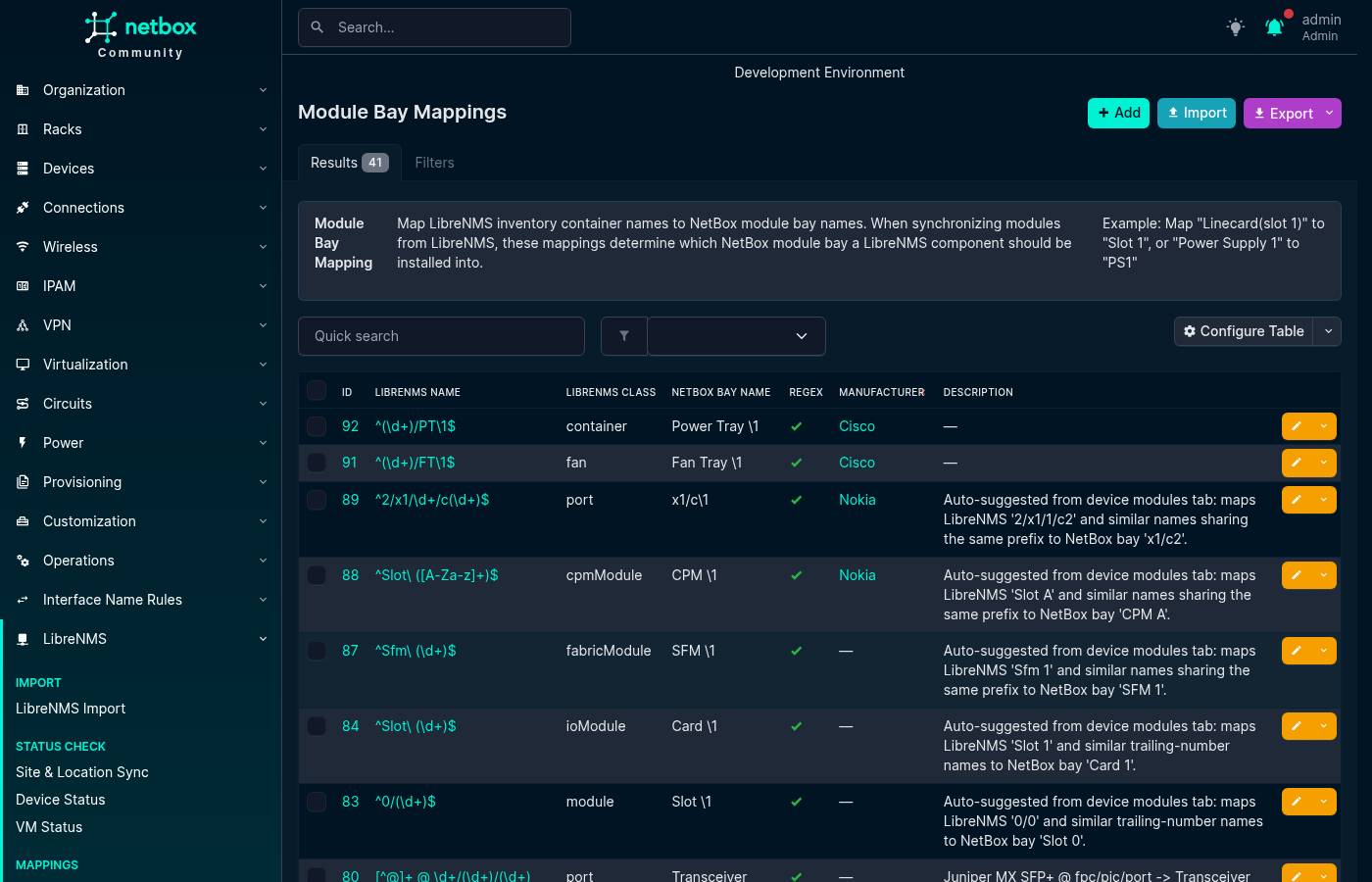Switch to the Filters tab
The height and width of the screenshot is (882, 1372).
(x=434, y=163)
